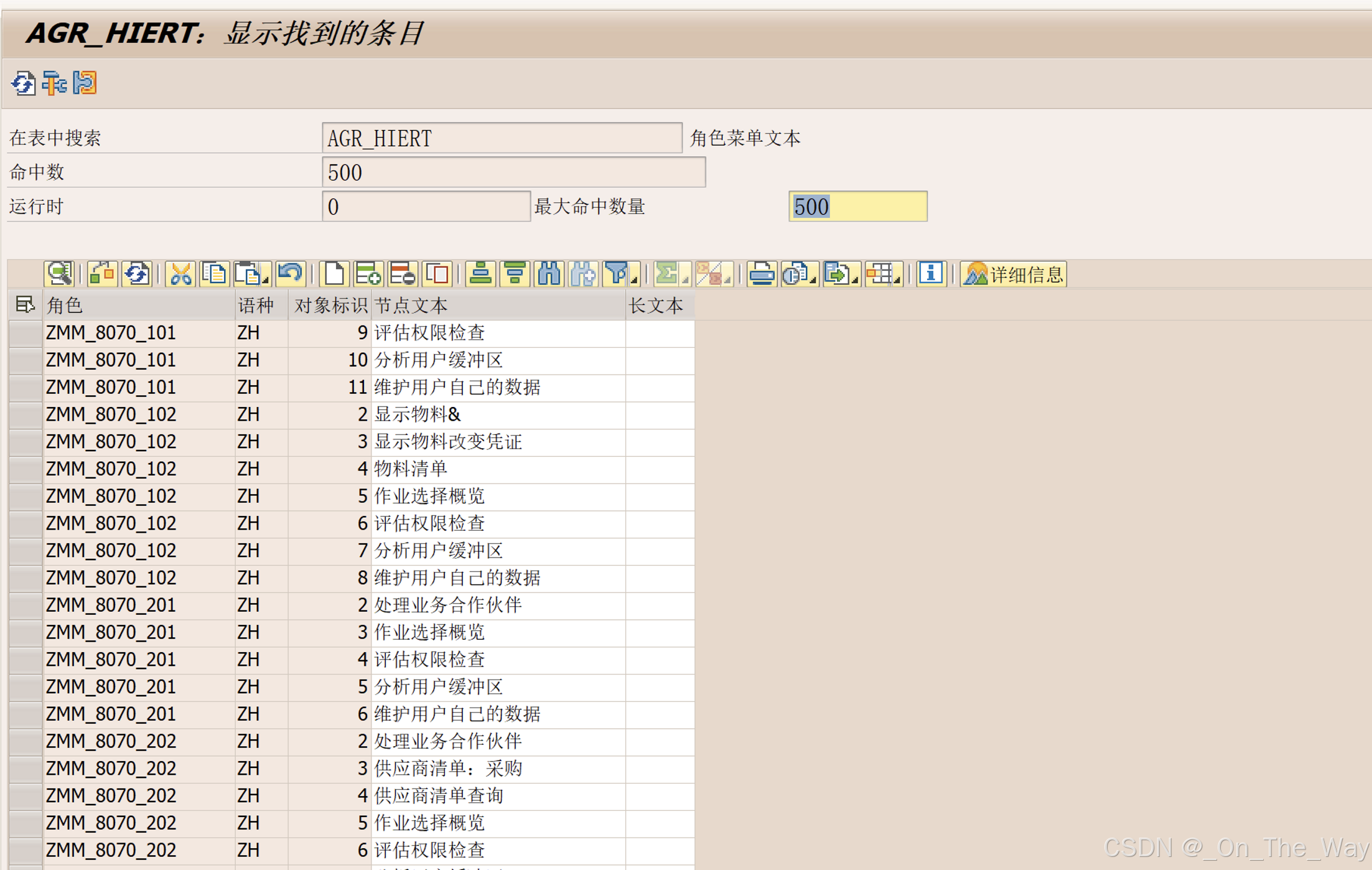Select row 供应商清单查询 via row selector
The image size is (1372, 870).
coord(26,795)
